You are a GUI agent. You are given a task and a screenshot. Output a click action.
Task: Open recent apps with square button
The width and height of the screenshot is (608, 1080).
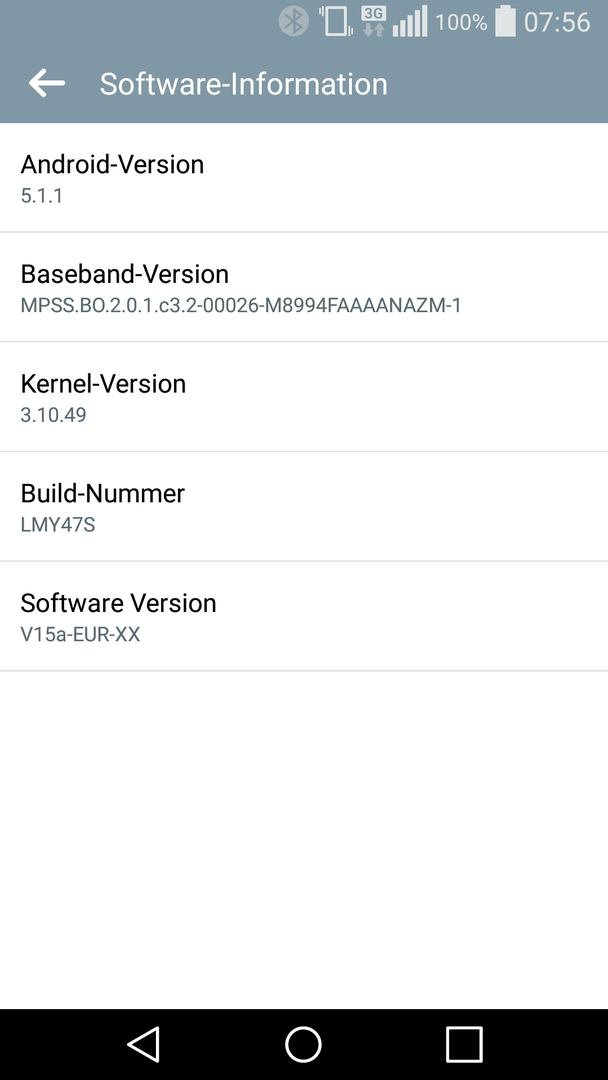pyautogui.click(x=464, y=1044)
